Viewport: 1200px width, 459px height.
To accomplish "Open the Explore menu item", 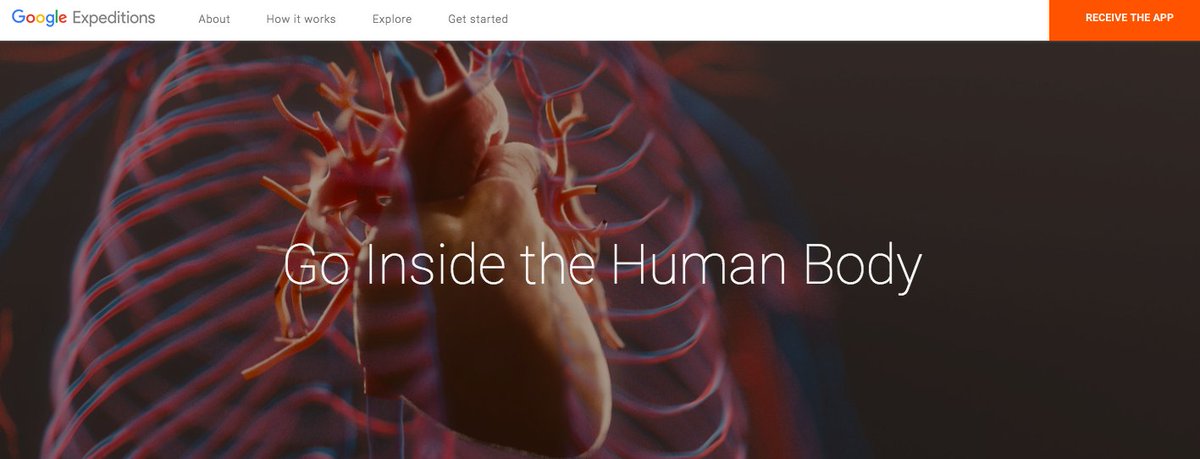I will pos(392,19).
